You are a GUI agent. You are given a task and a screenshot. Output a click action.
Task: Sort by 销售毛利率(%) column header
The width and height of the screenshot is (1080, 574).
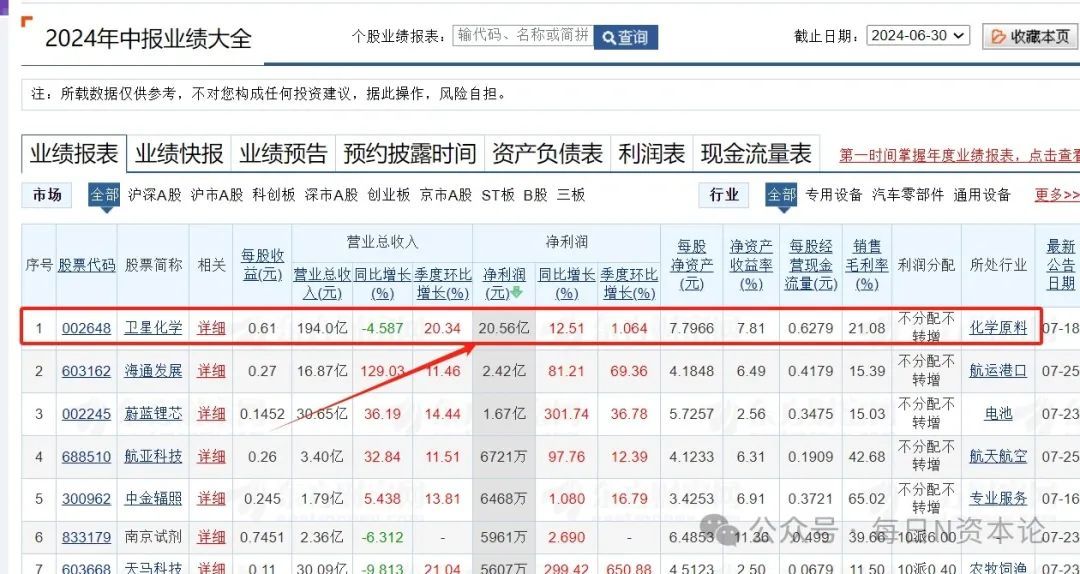tap(866, 265)
